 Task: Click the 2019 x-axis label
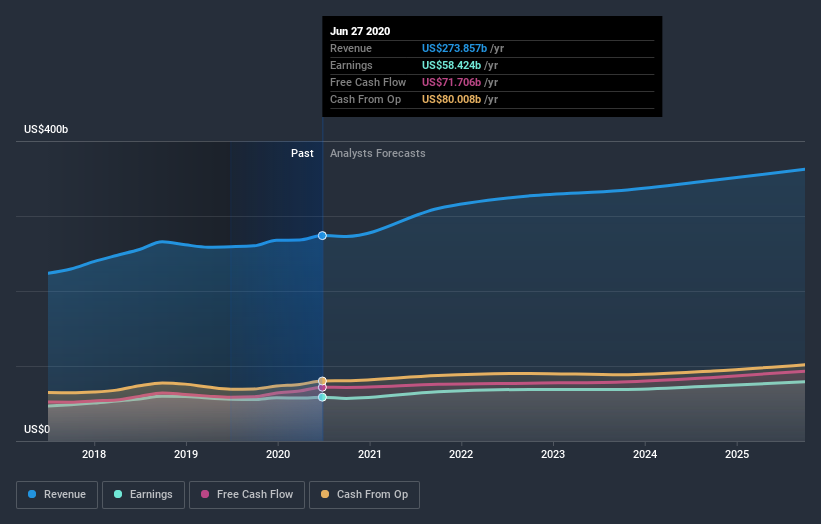pyautogui.click(x=186, y=454)
